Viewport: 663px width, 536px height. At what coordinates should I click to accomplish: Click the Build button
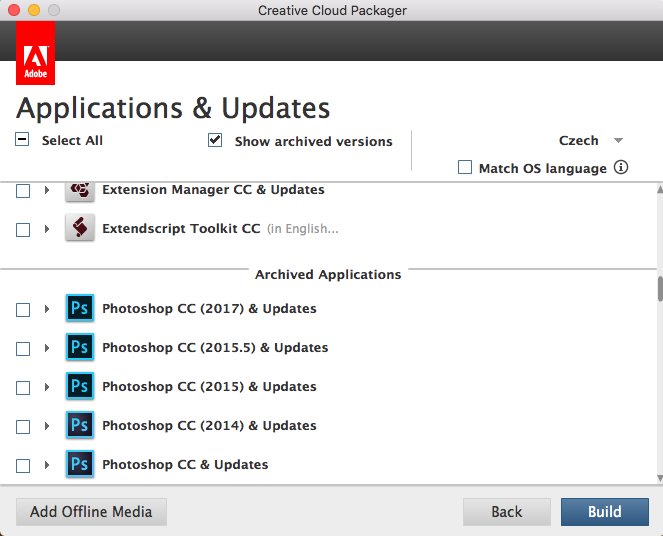(x=605, y=512)
